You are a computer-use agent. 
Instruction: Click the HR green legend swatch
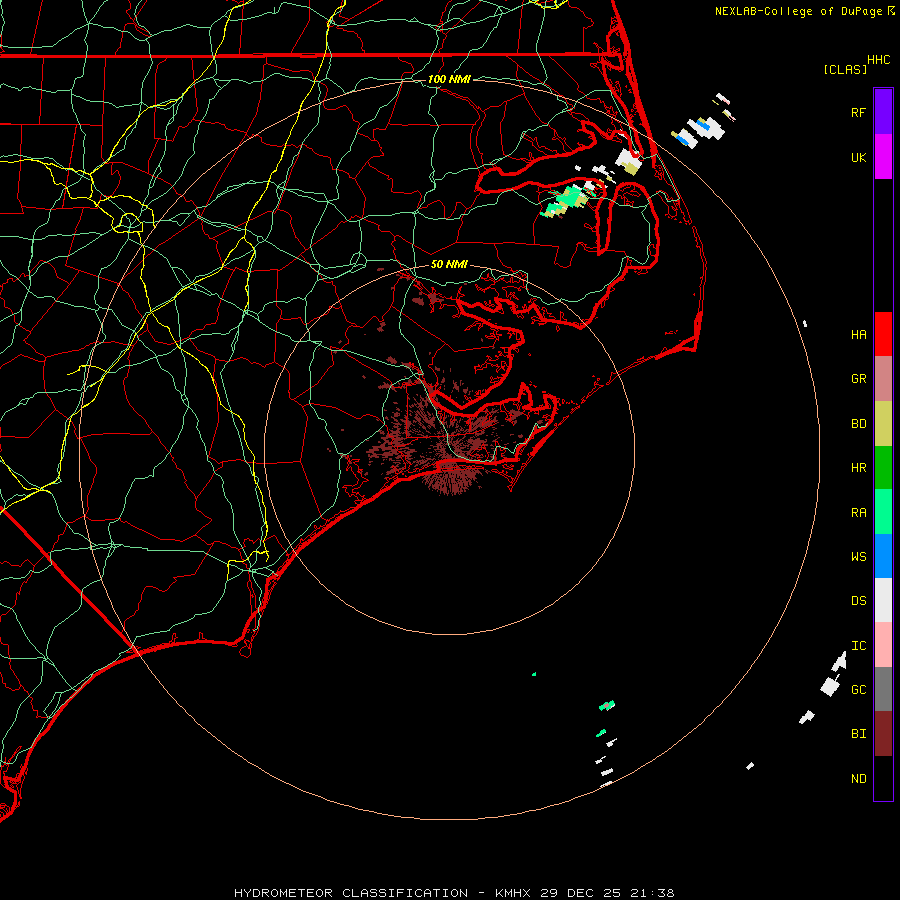pyautogui.click(x=883, y=468)
